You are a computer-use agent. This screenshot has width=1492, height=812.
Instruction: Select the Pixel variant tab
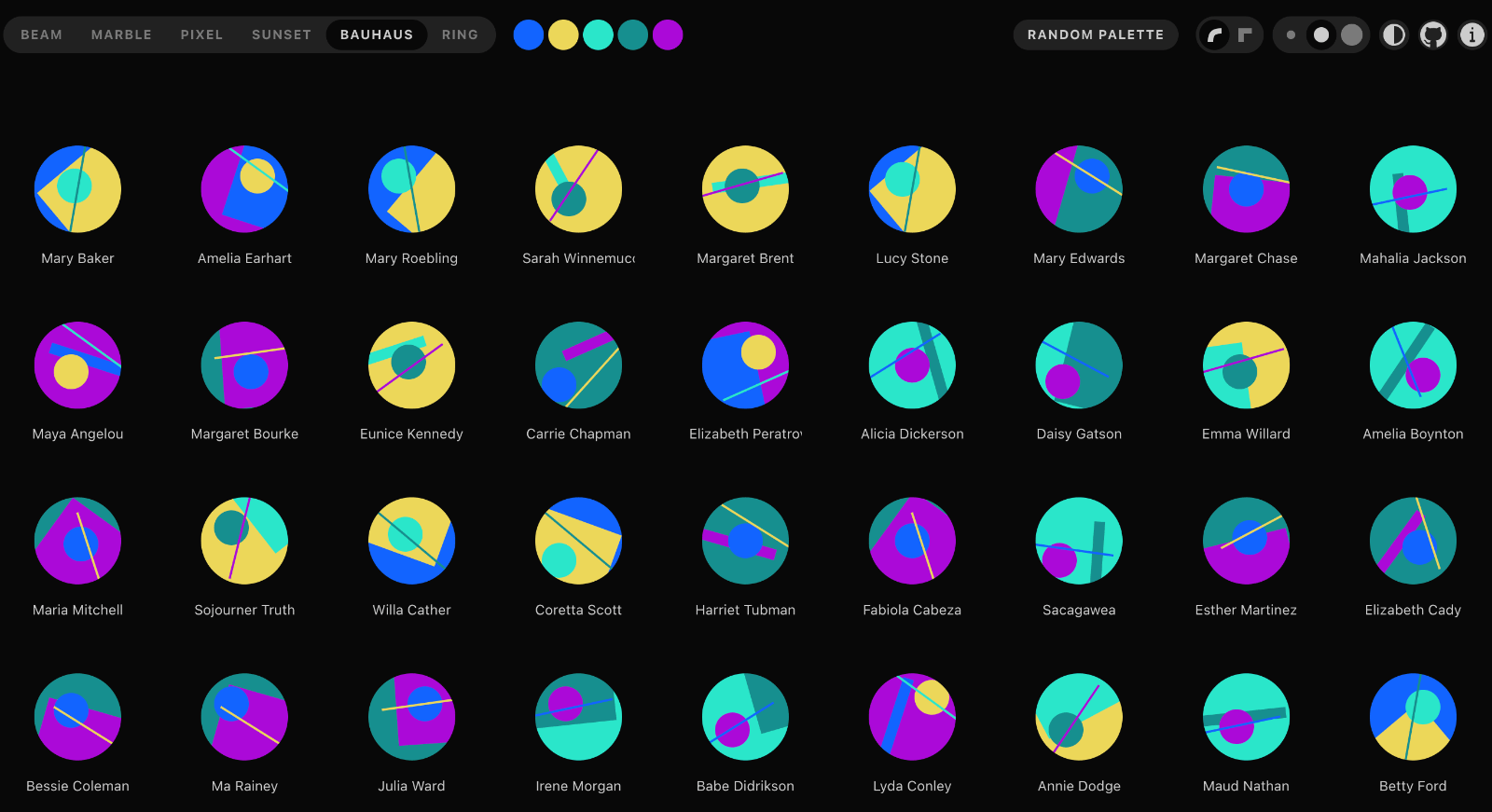point(201,35)
